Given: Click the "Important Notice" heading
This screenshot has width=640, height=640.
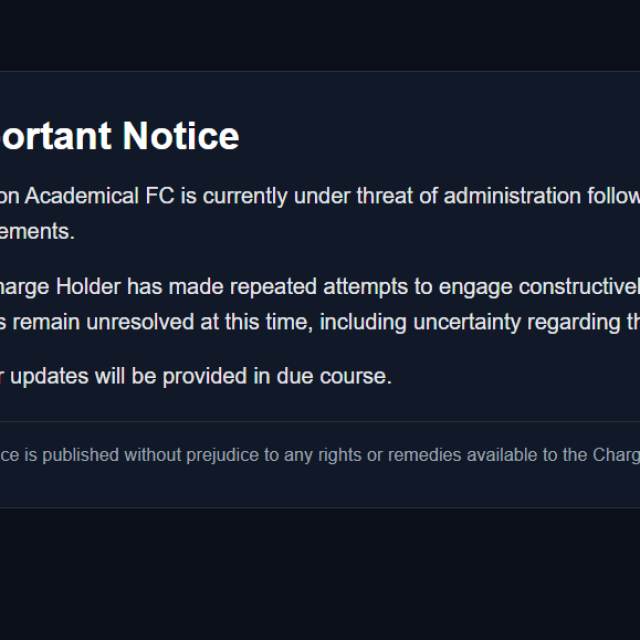Looking at the screenshot, I should [120, 135].
